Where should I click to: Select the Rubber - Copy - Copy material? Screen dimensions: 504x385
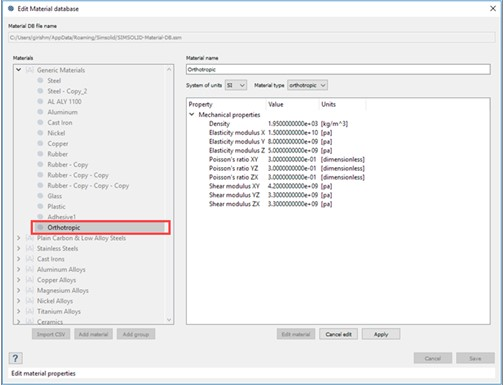78,175
